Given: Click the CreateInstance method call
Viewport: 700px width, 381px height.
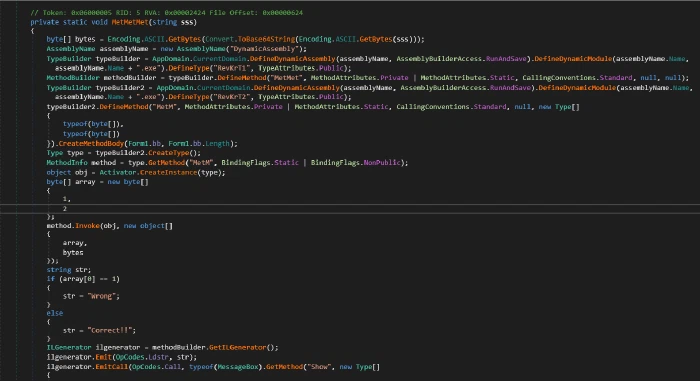Looking at the screenshot, I should pyautogui.click(x=168, y=172).
